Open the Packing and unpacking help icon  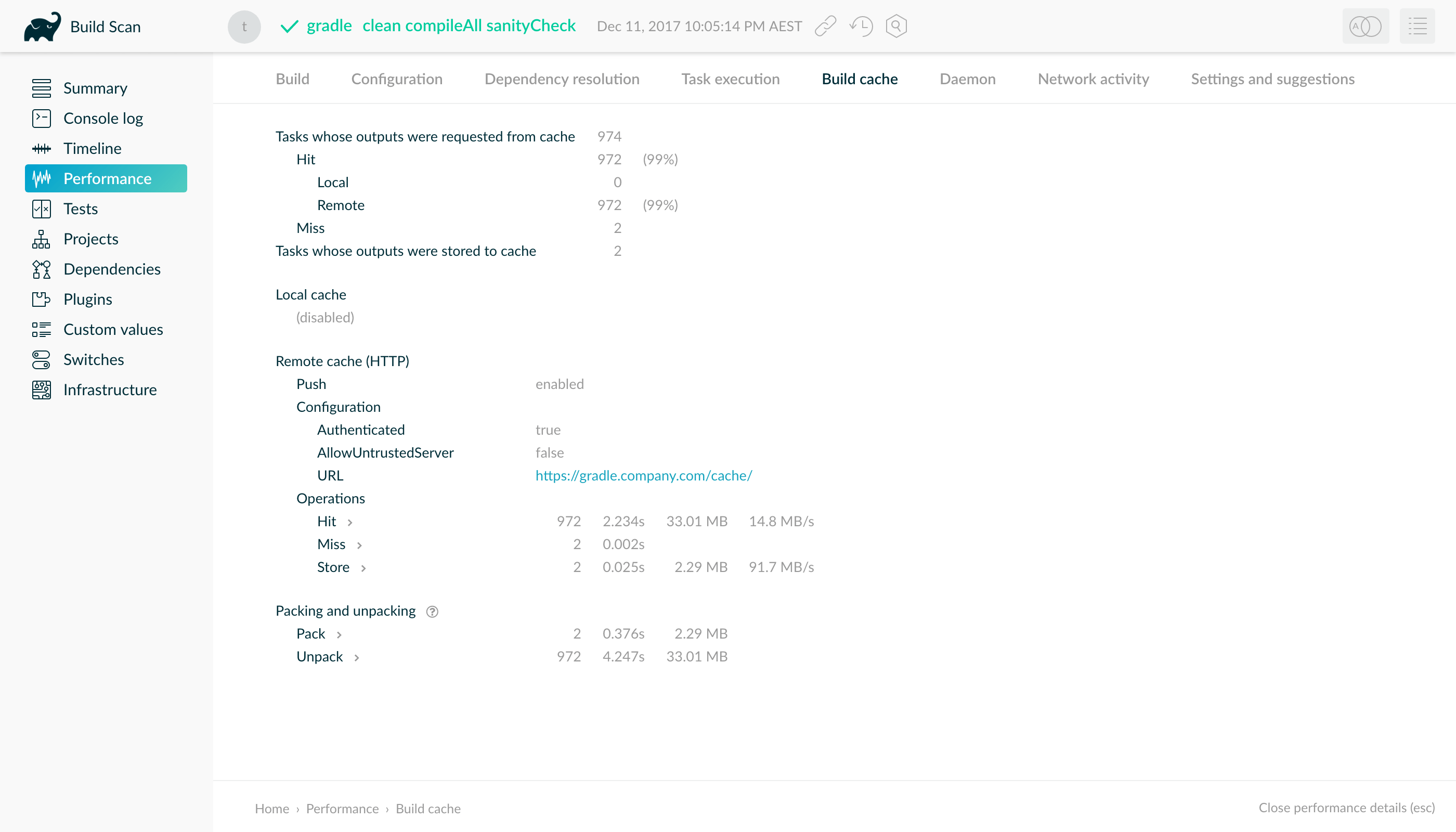[432, 612]
